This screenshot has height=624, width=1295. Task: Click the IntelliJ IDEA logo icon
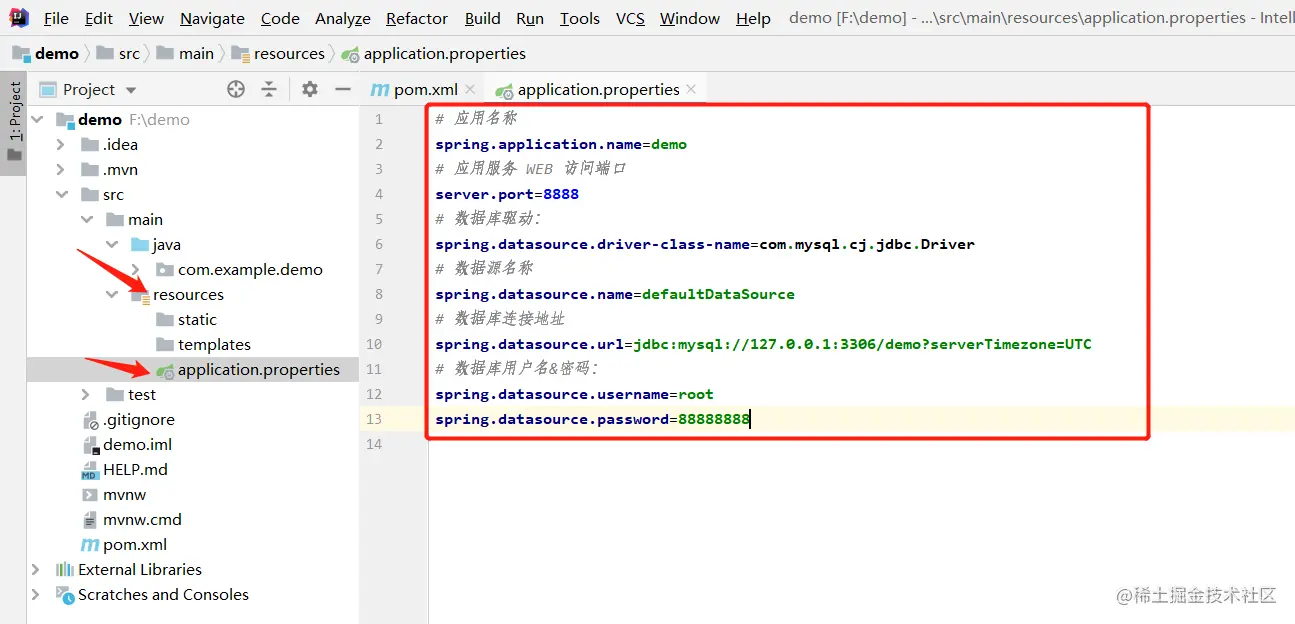[19, 17]
